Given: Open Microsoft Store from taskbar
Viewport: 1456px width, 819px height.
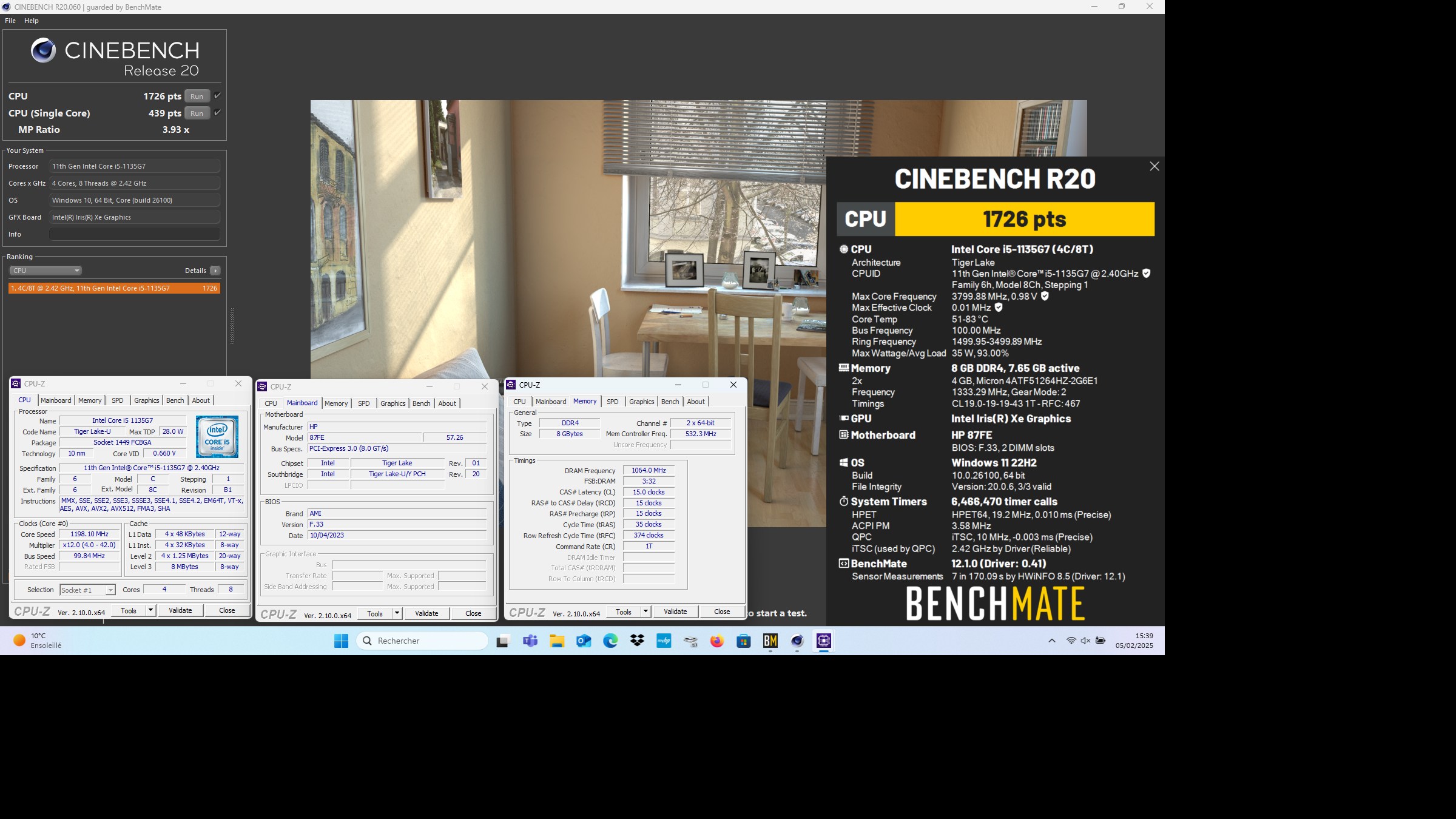Looking at the screenshot, I should (x=744, y=641).
